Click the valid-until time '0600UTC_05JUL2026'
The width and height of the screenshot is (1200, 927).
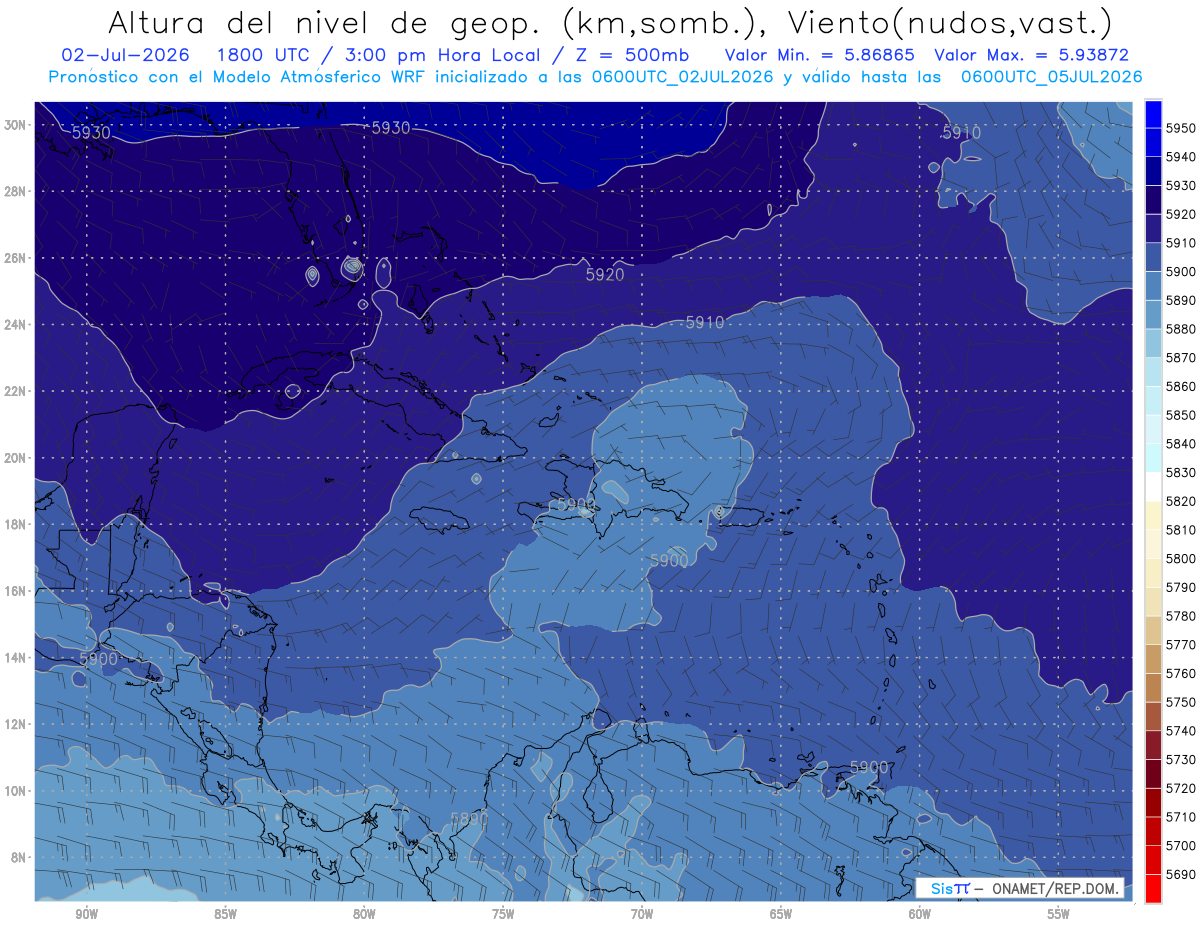(1051, 76)
